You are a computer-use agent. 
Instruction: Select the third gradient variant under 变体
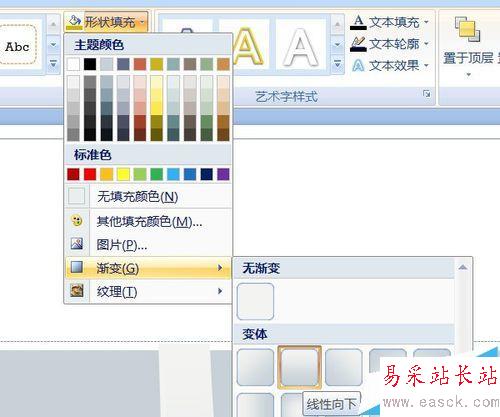344,367
